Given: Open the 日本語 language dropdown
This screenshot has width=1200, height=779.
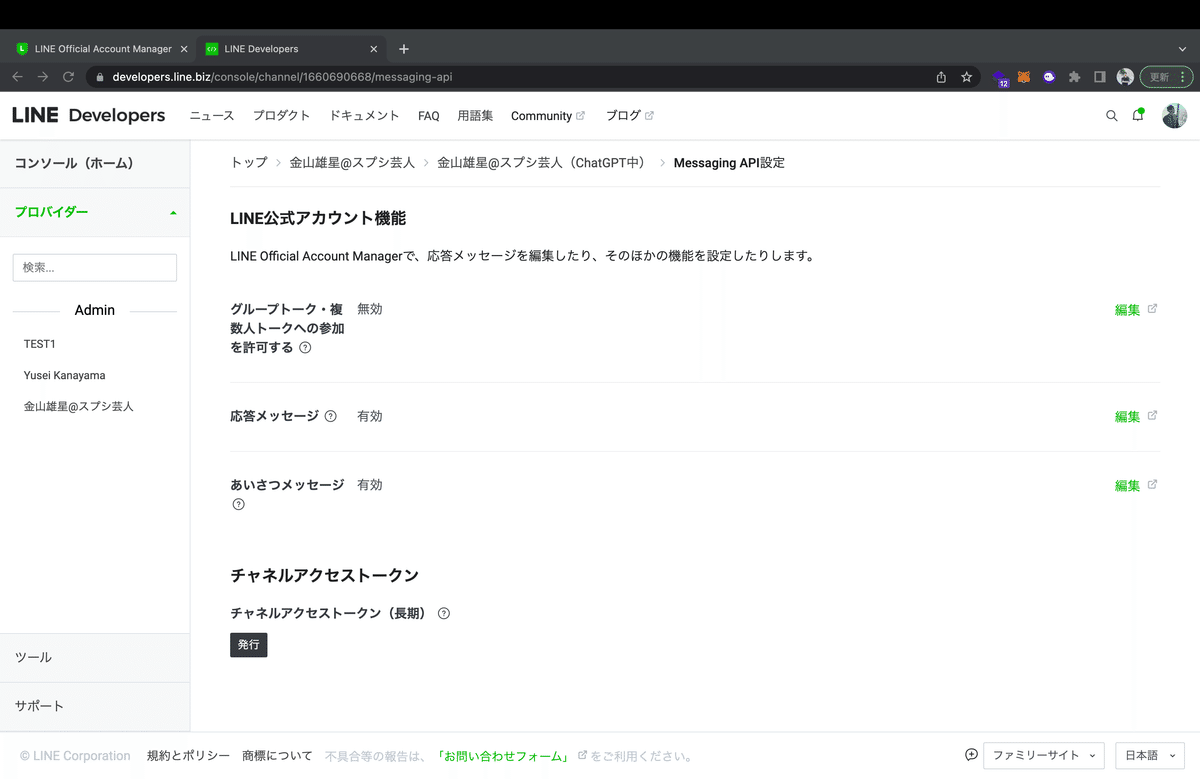Looking at the screenshot, I should 1149,756.
